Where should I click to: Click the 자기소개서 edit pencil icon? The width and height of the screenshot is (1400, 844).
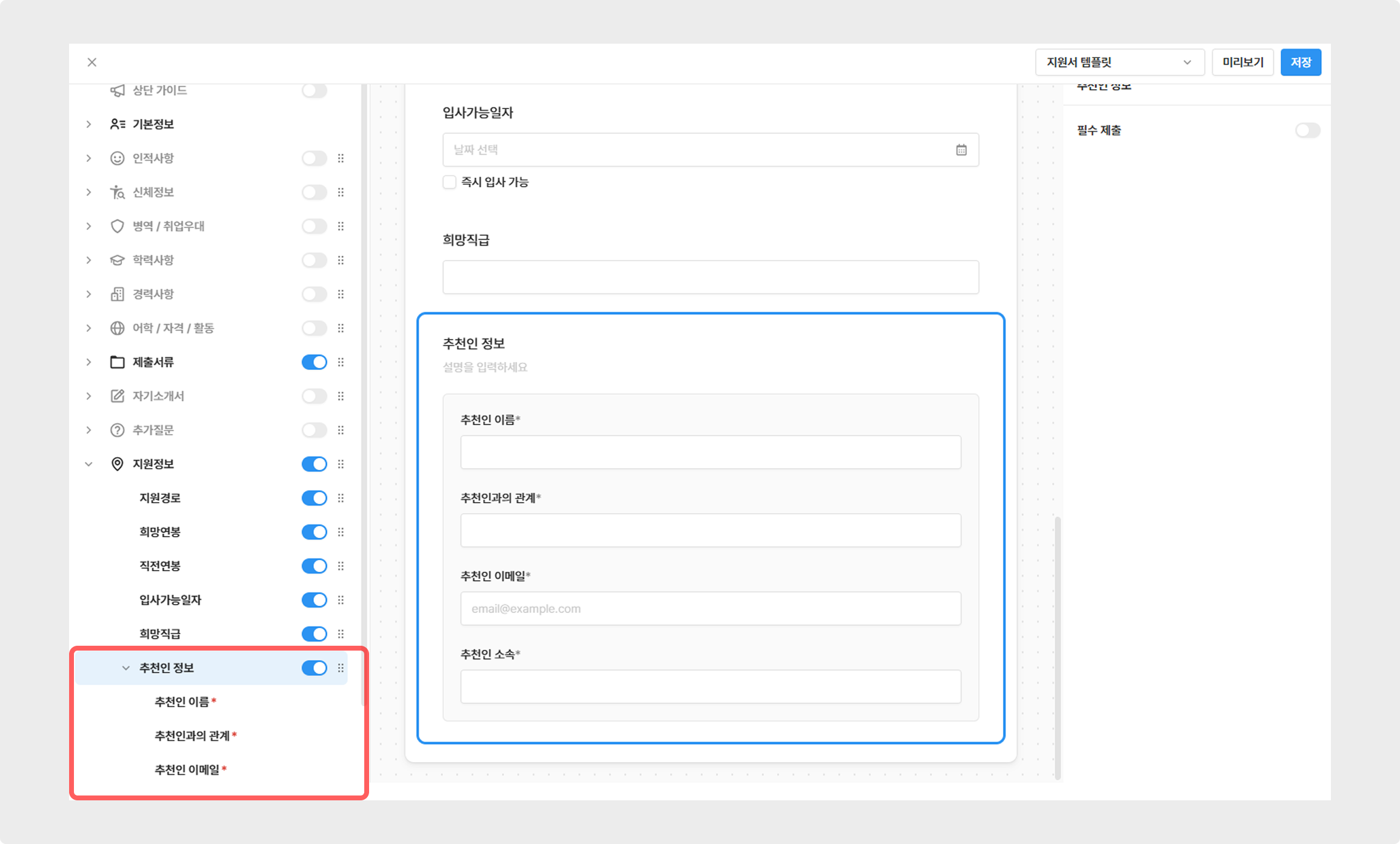tap(118, 396)
